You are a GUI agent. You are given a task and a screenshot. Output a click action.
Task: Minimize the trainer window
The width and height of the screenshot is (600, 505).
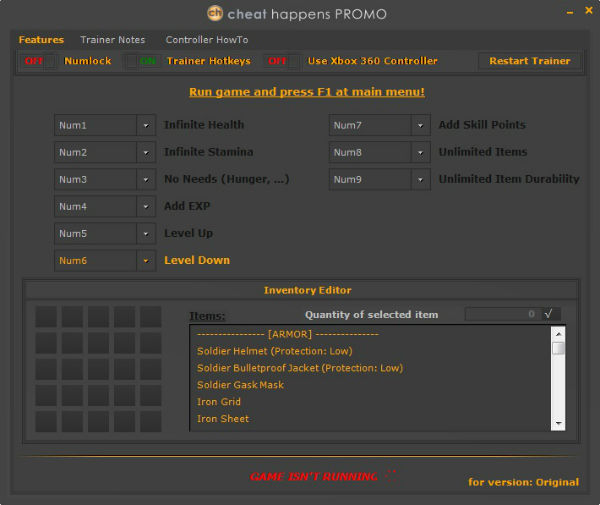(570, 13)
